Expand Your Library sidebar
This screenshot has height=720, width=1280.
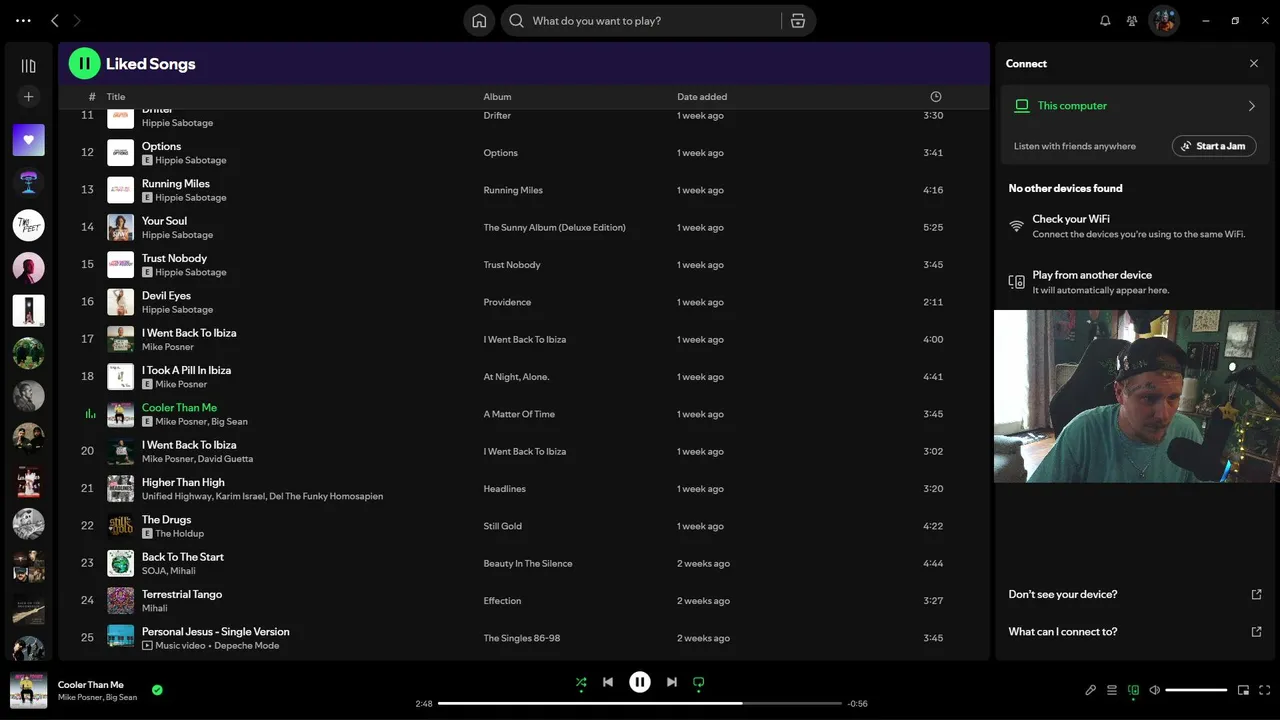(x=28, y=66)
